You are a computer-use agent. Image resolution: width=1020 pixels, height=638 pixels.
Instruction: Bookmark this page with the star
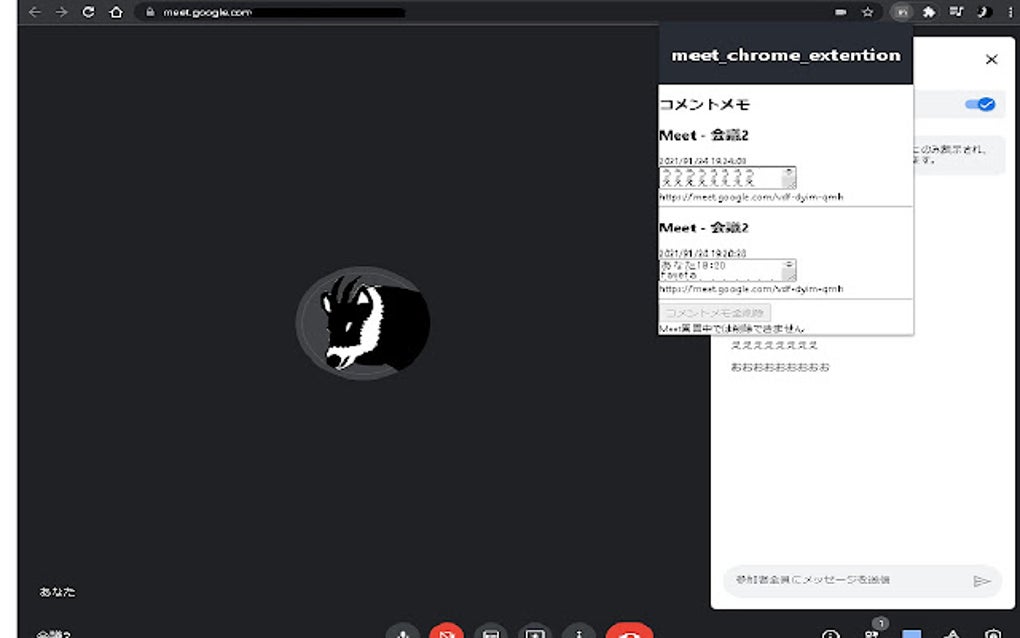[x=868, y=12]
